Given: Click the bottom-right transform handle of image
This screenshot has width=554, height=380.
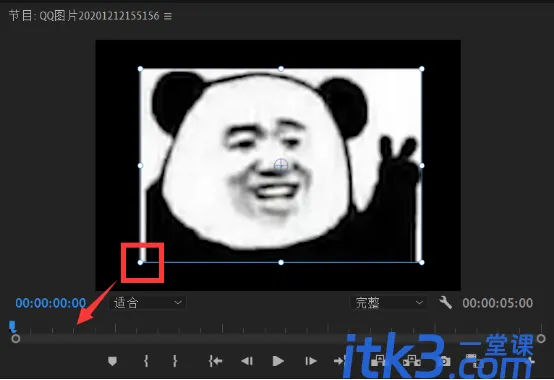Looking at the screenshot, I should pyautogui.click(x=422, y=262).
